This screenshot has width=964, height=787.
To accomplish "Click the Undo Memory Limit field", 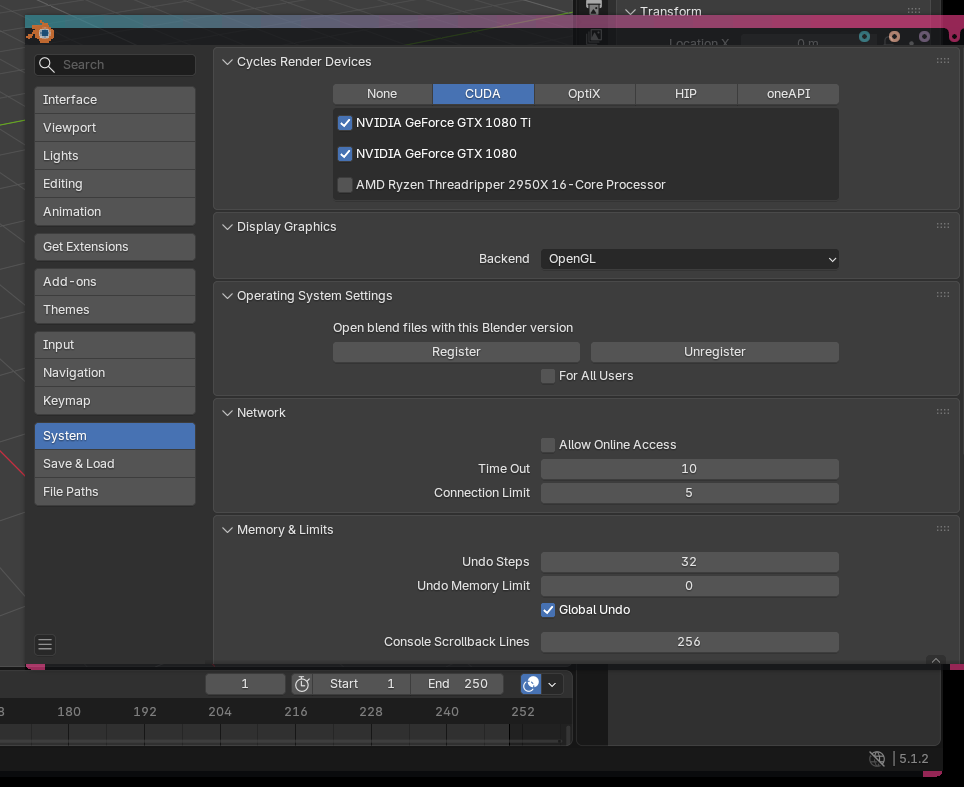I will point(689,585).
